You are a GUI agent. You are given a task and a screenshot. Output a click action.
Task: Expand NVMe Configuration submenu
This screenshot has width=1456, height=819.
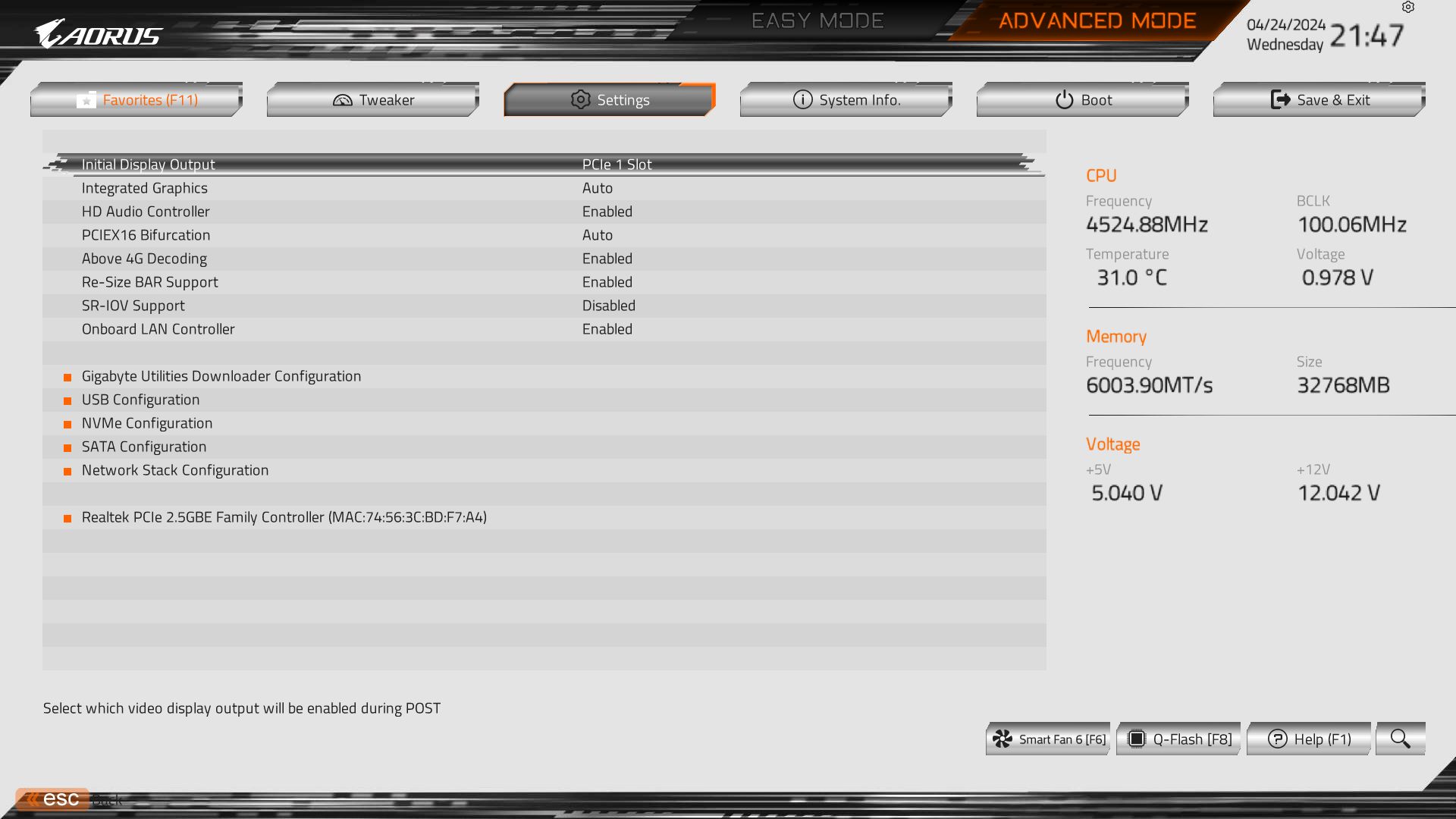(x=147, y=422)
